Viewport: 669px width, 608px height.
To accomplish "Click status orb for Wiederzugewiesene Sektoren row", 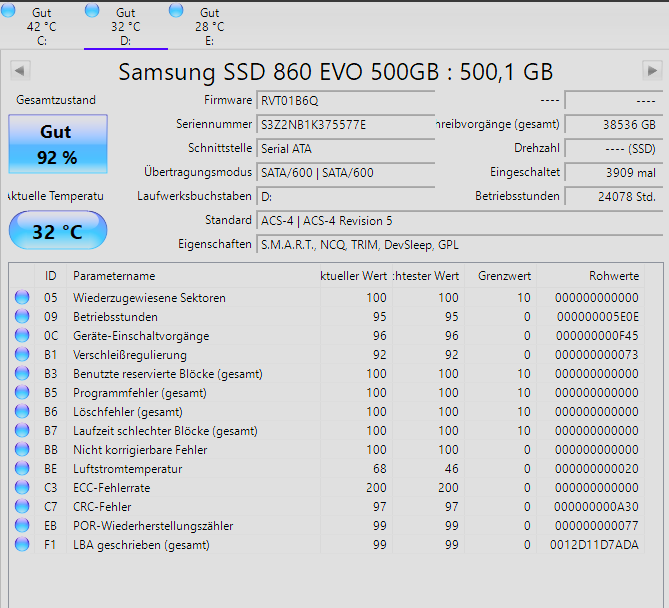I will coord(22,297).
